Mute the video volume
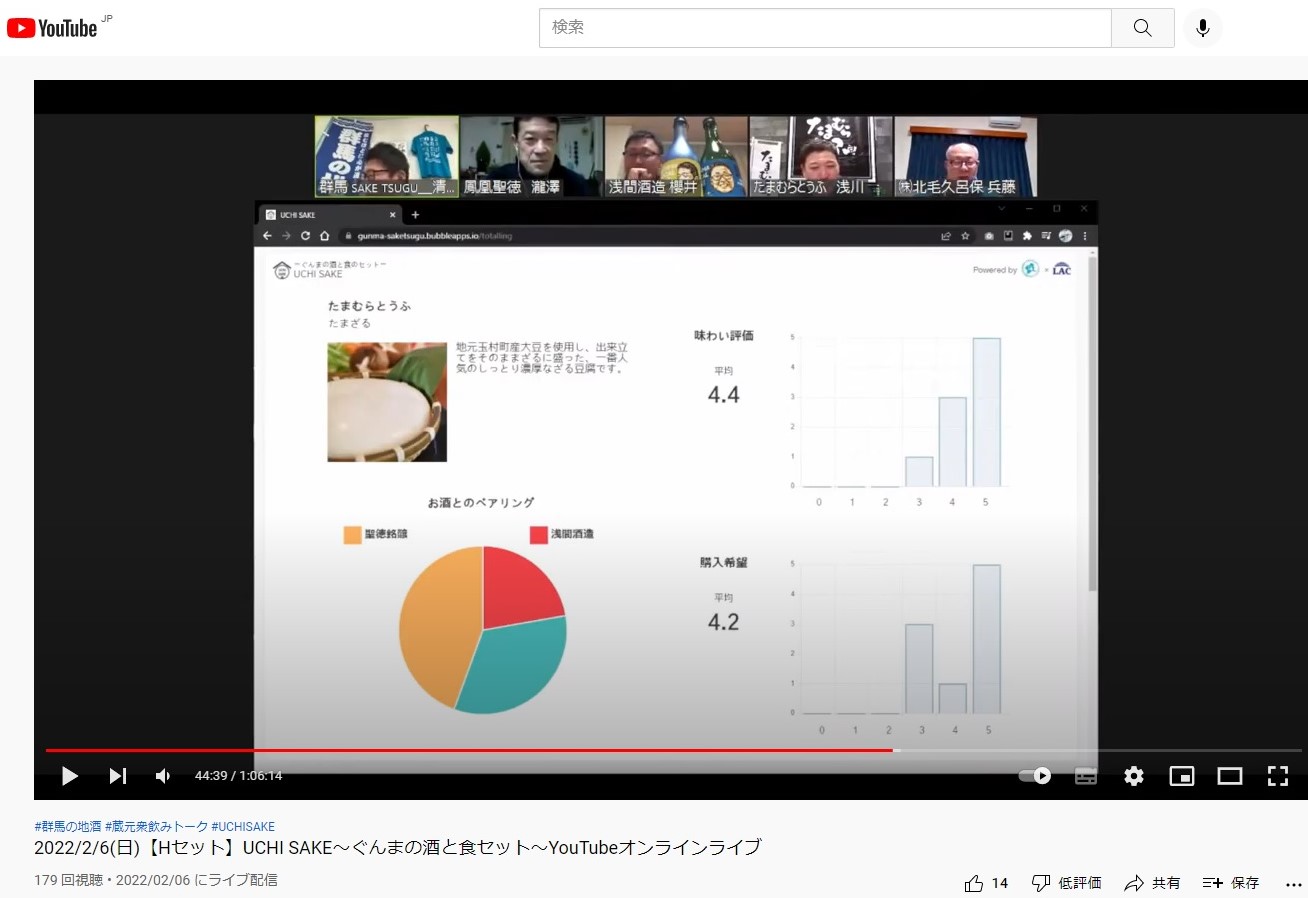 tap(163, 776)
